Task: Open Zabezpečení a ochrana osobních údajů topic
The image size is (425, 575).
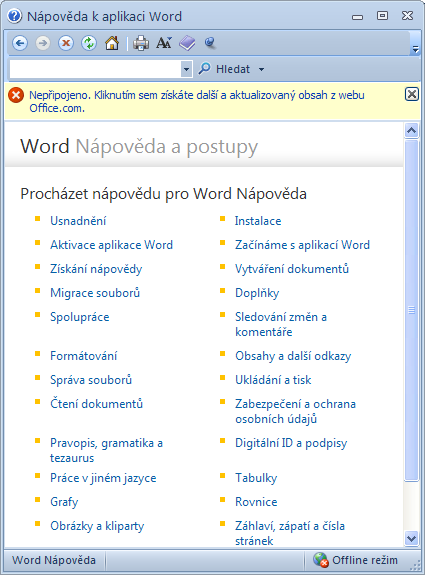Action: pos(296,411)
